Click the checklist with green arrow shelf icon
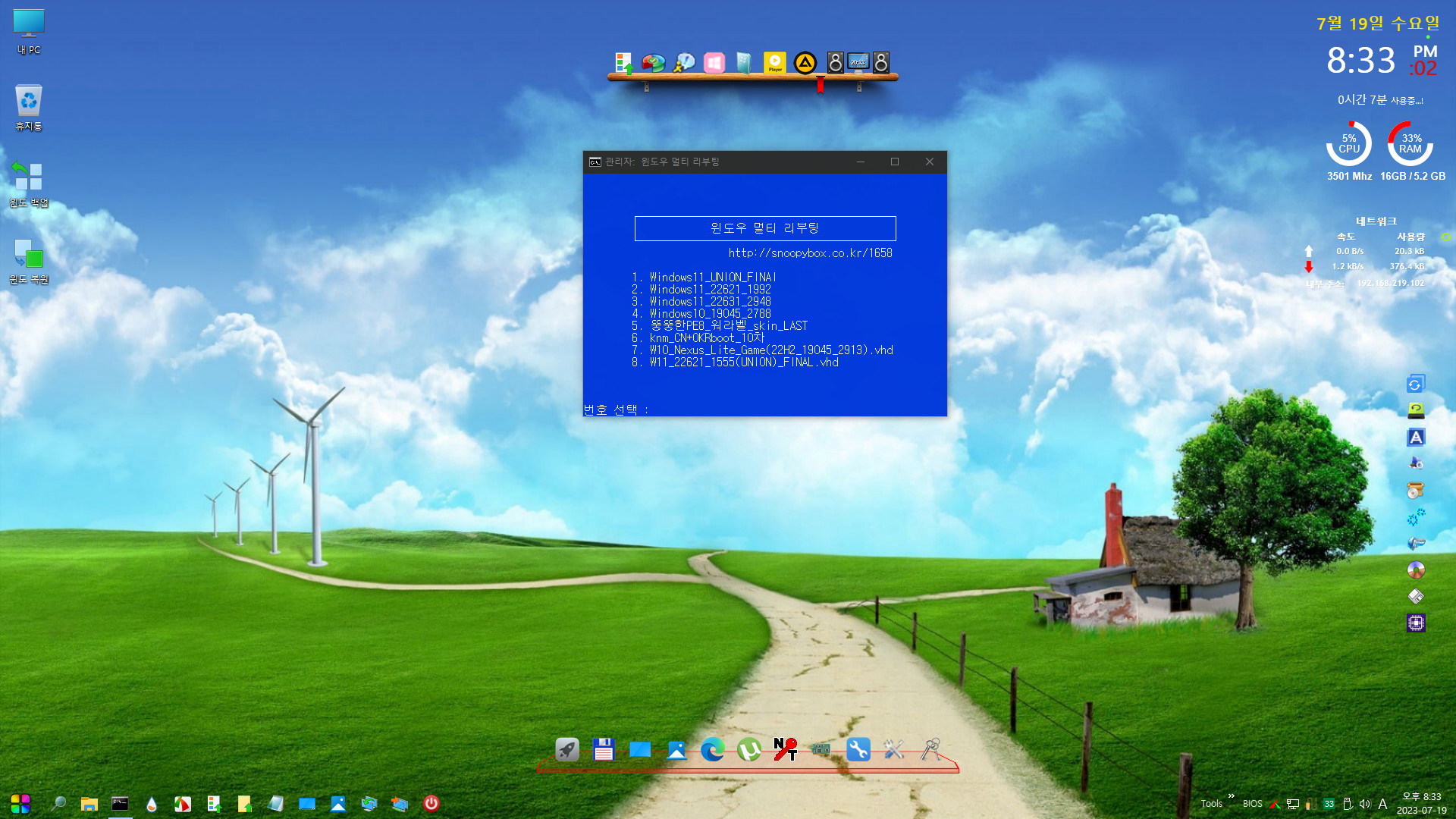This screenshot has height=819, width=1456. pos(623,62)
